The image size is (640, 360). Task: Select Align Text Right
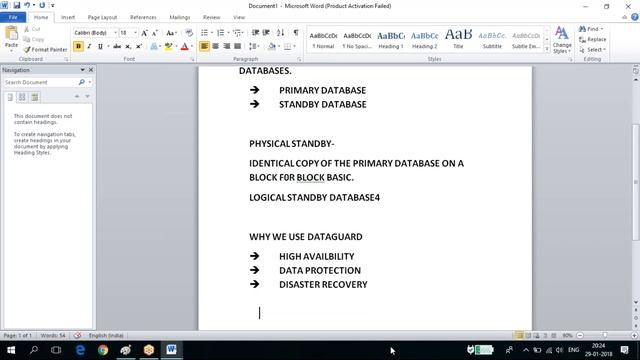(x=227, y=46)
